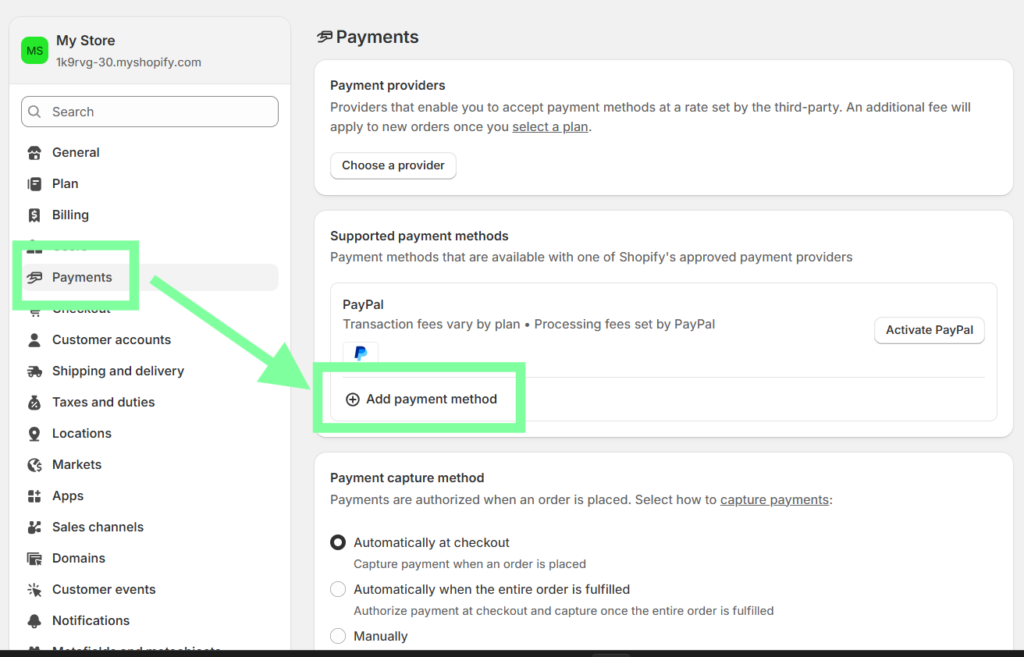Click the Markets globe icon
Viewport: 1024px width, 657px height.
pos(35,465)
